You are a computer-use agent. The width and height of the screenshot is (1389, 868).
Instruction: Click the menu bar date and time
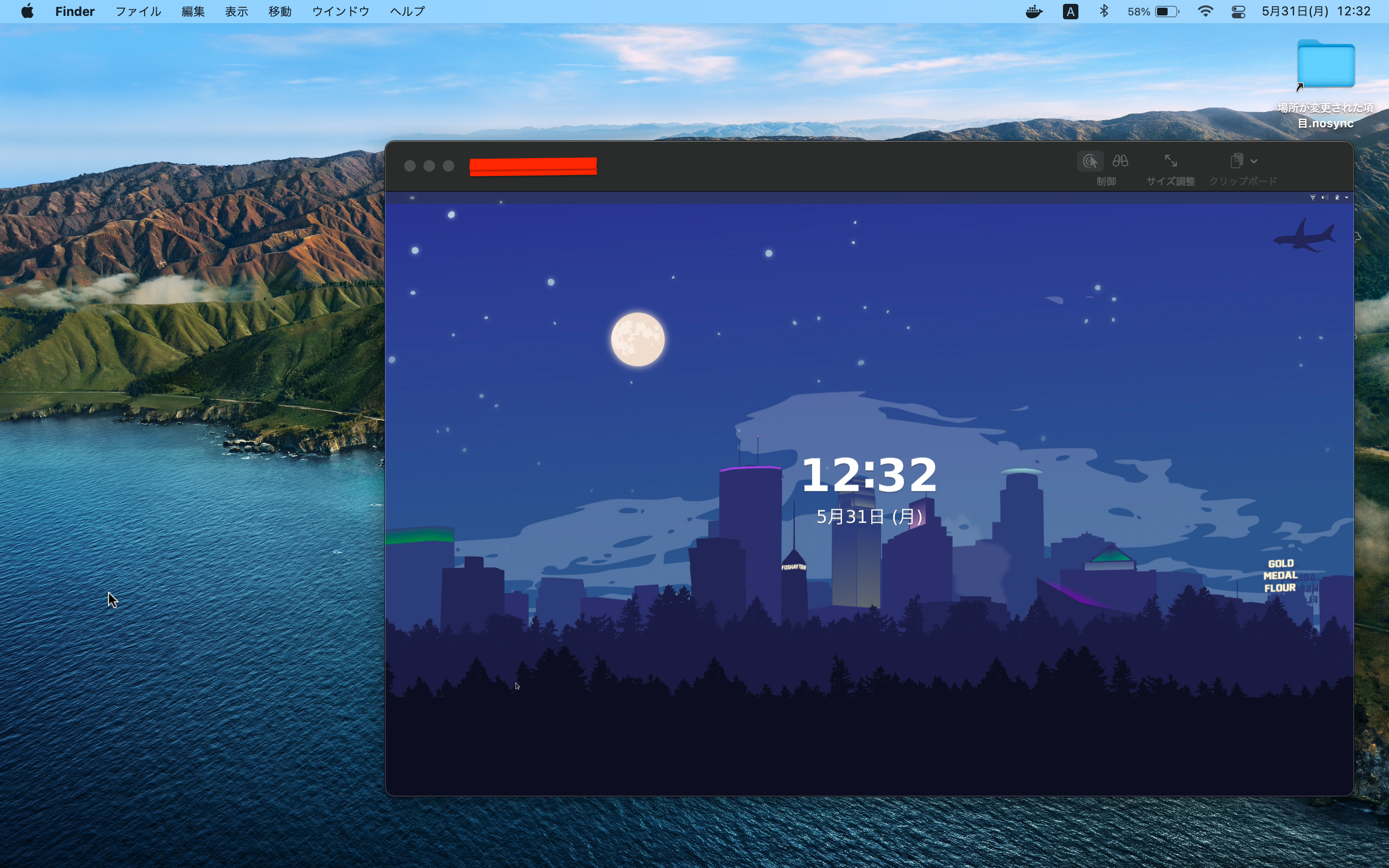[1316, 12]
